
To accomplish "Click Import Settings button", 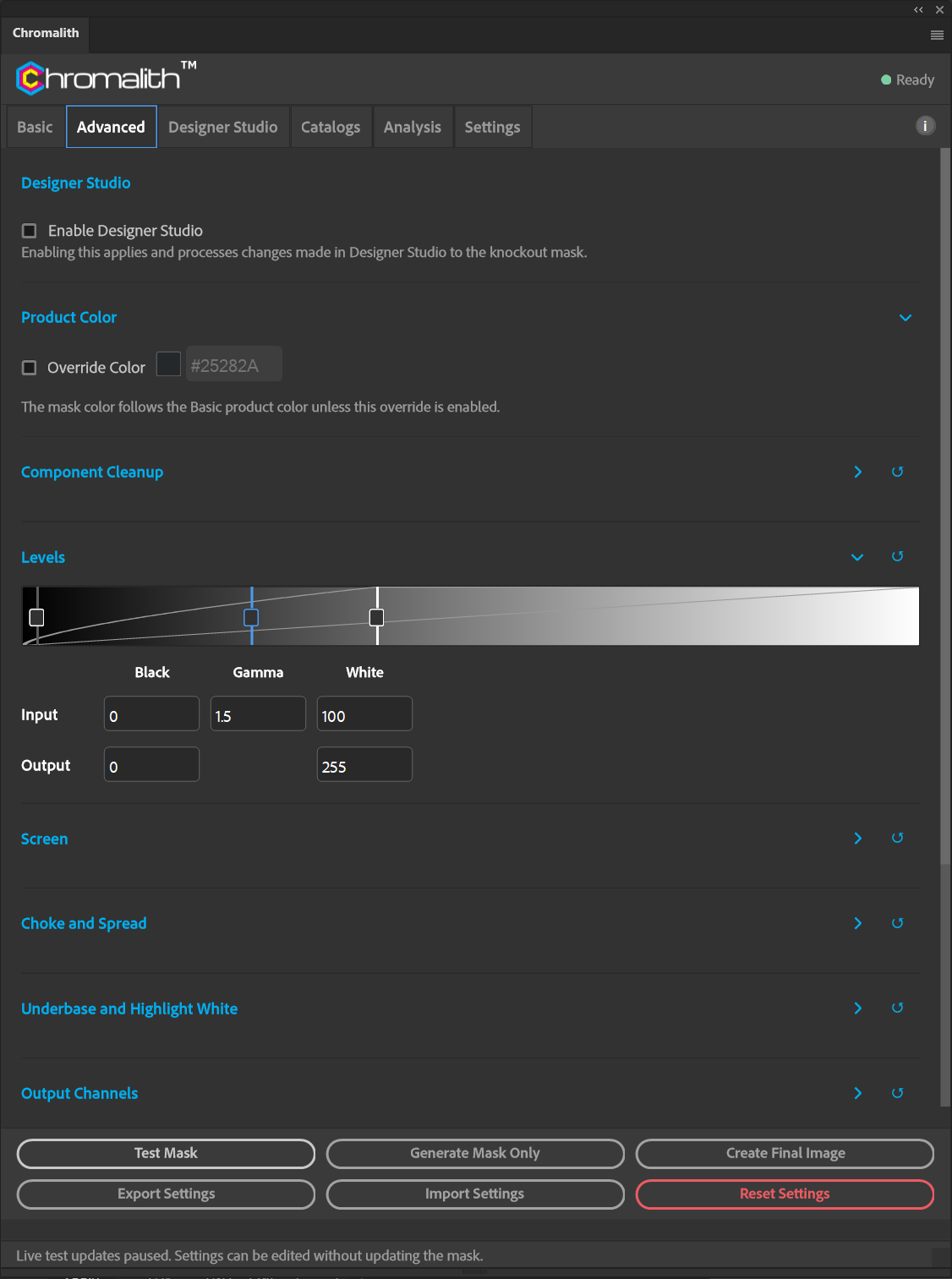I will click(x=475, y=1194).
